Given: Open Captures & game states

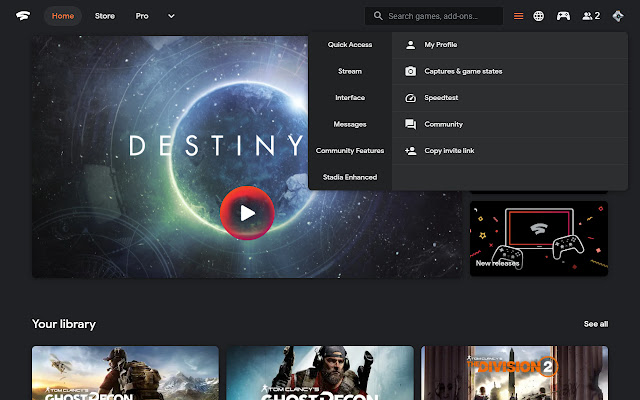Looking at the screenshot, I should 510,71.
